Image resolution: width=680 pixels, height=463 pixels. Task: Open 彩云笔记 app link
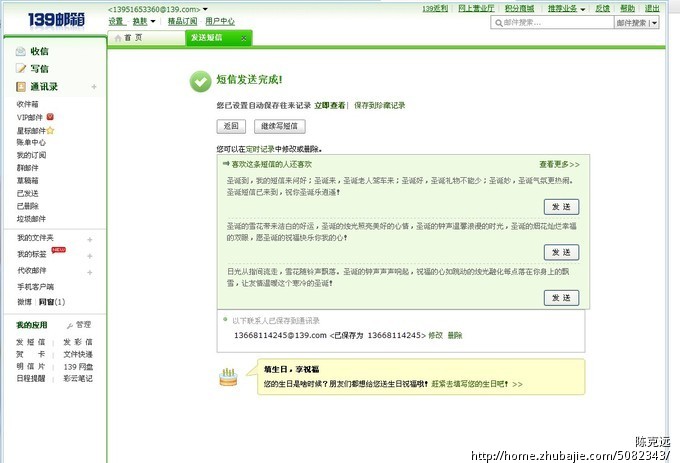tap(78, 378)
